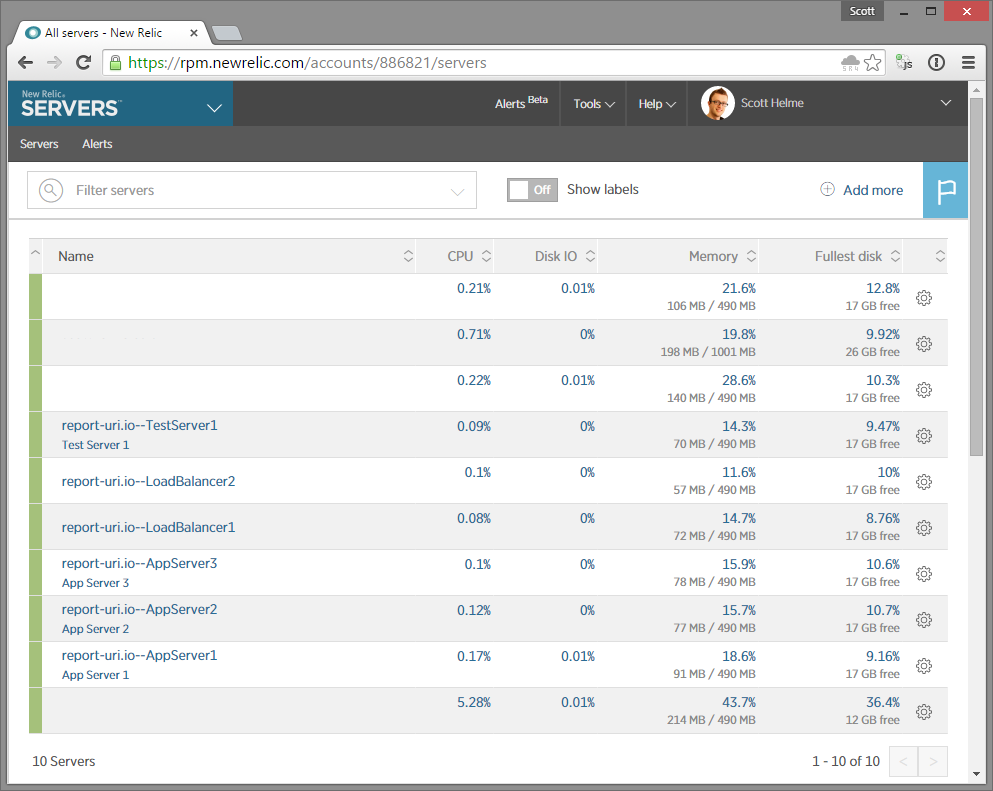Click the search magnifier icon in filter
Screen dimensions: 993x791
pyautogui.click(x=51, y=190)
